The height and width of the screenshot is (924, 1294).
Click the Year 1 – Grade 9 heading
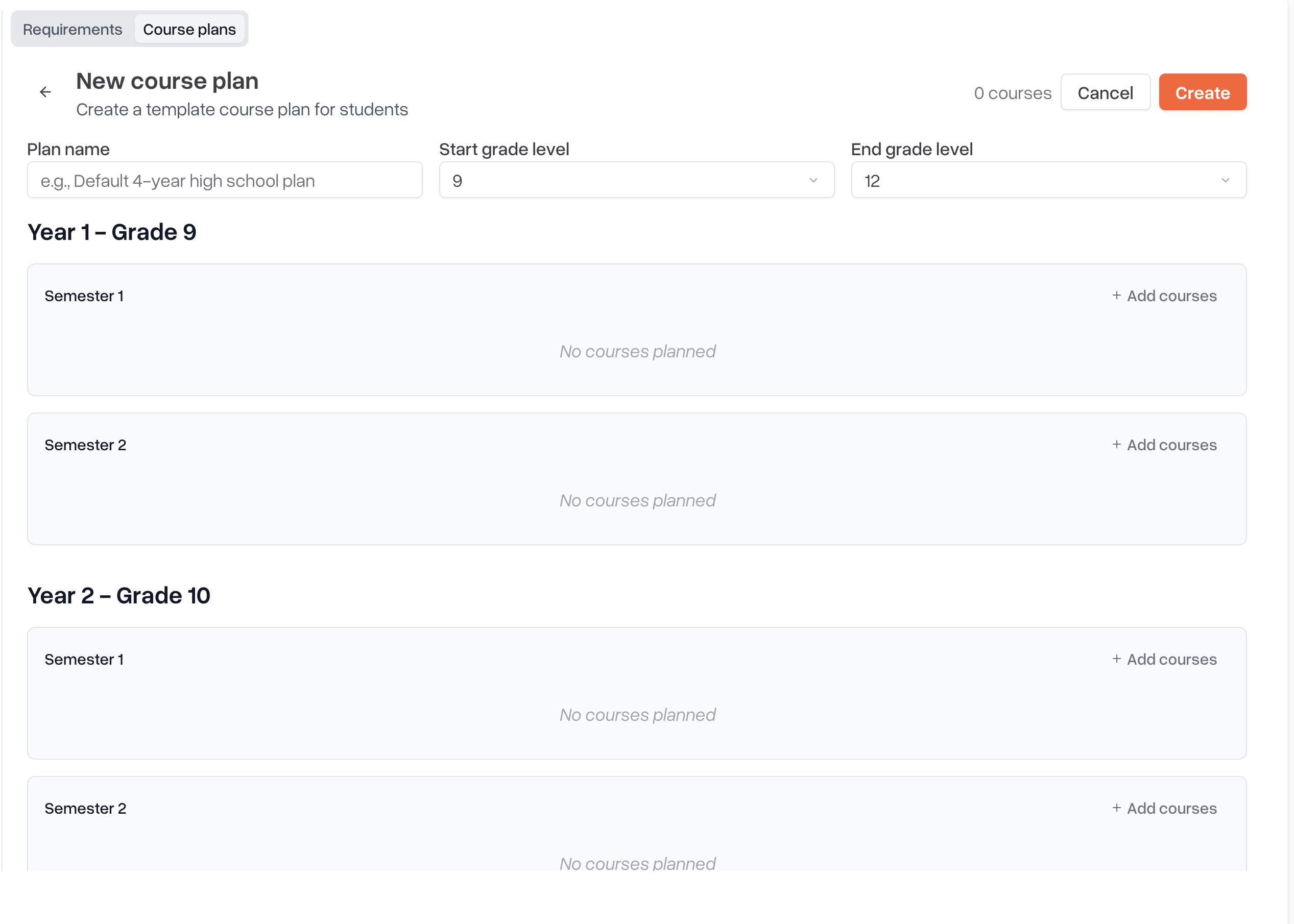click(x=112, y=232)
